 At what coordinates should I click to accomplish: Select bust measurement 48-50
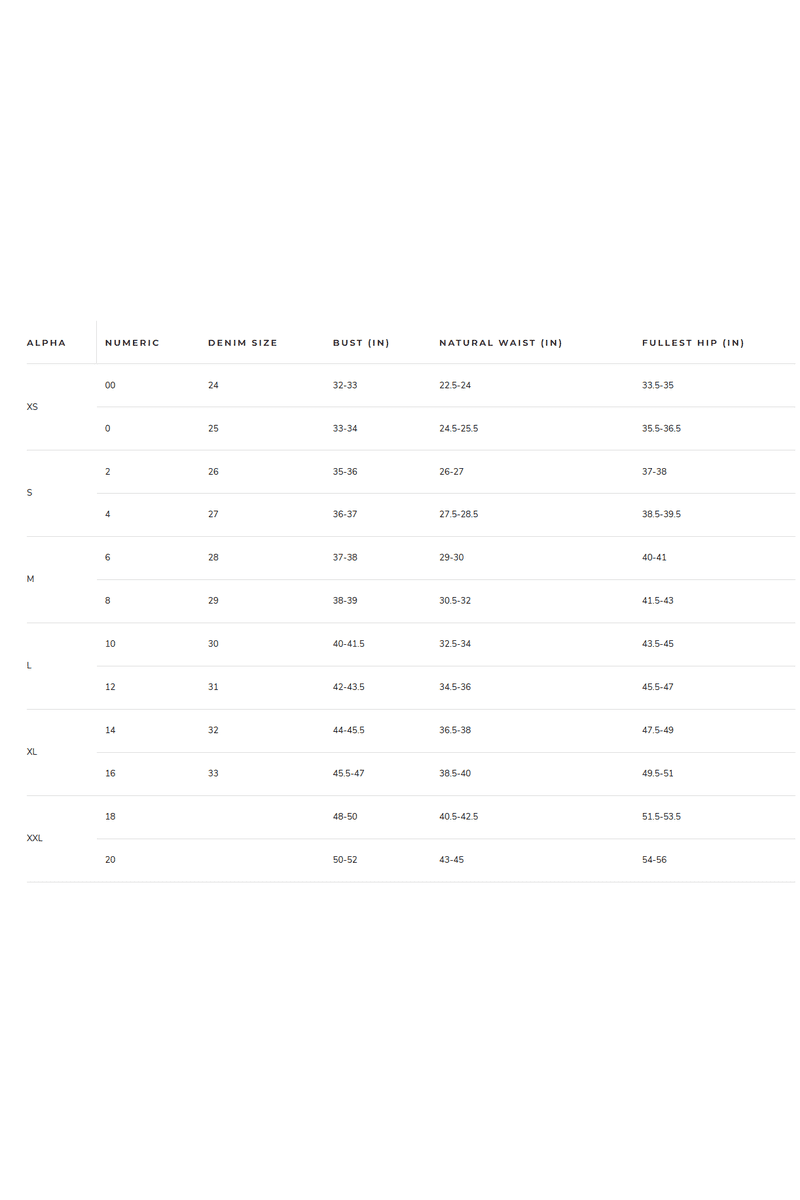point(345,817)
